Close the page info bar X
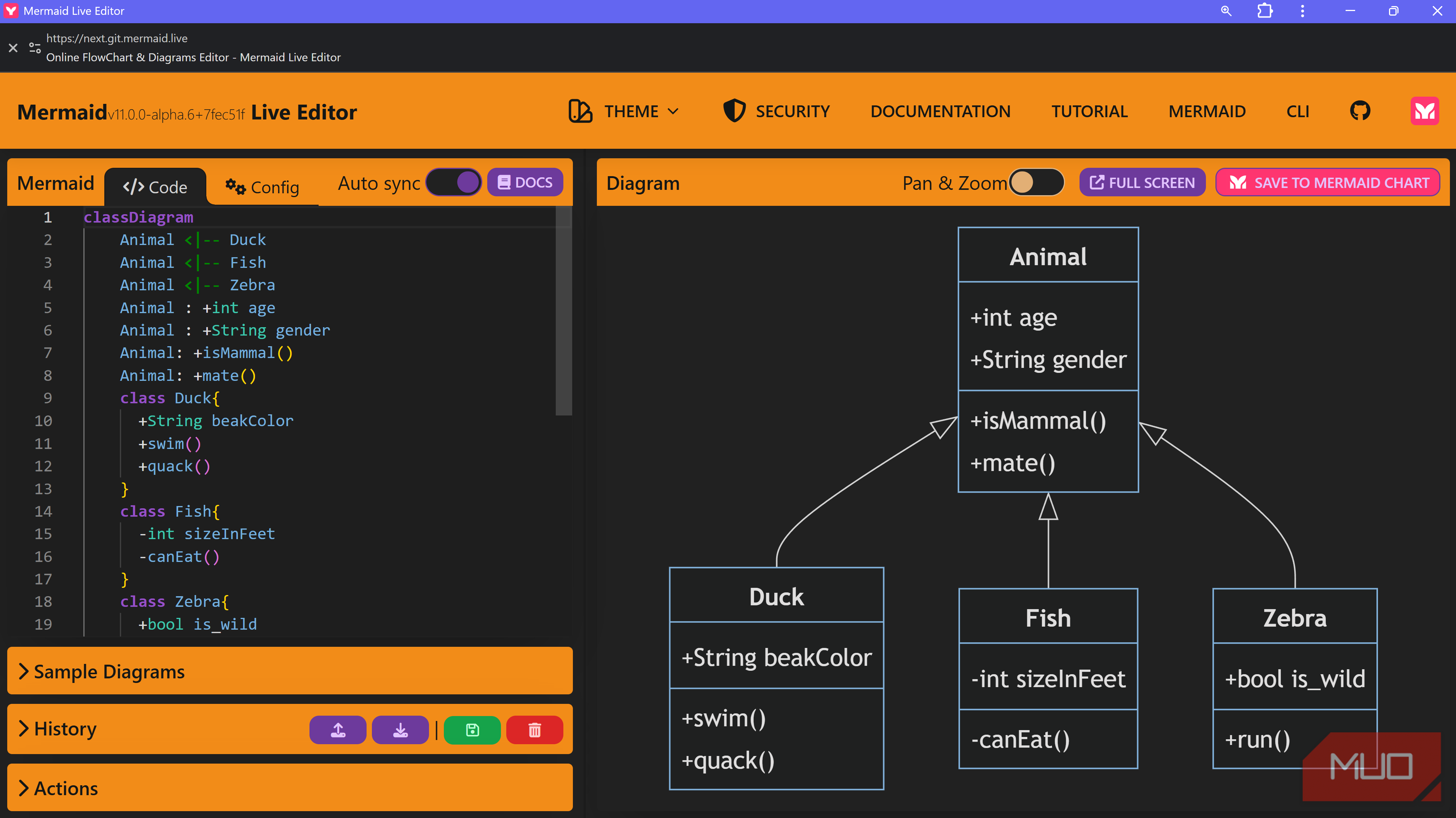 14,48
